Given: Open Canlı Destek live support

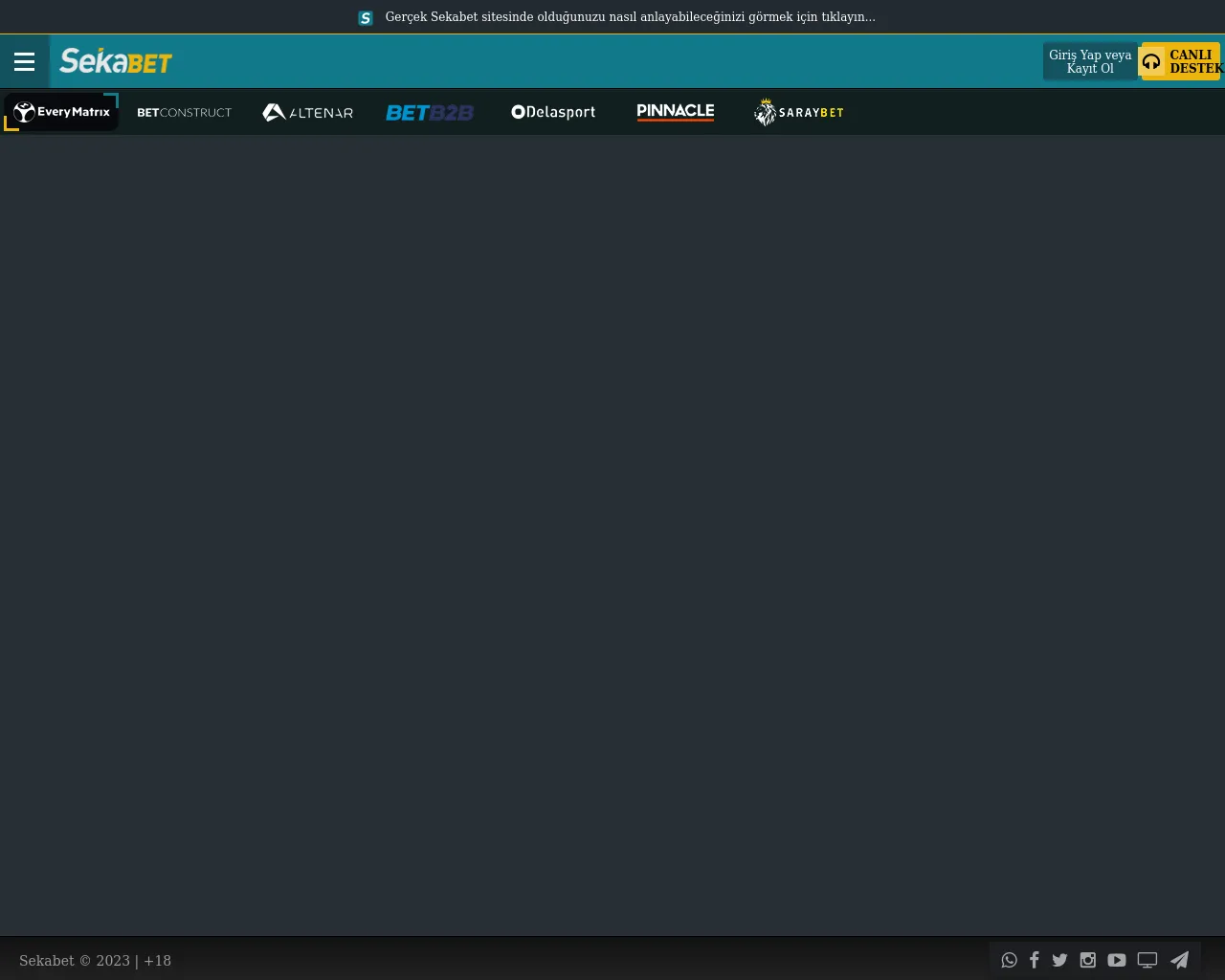Looking at the screenshot, I should [x=1181, y=61].
